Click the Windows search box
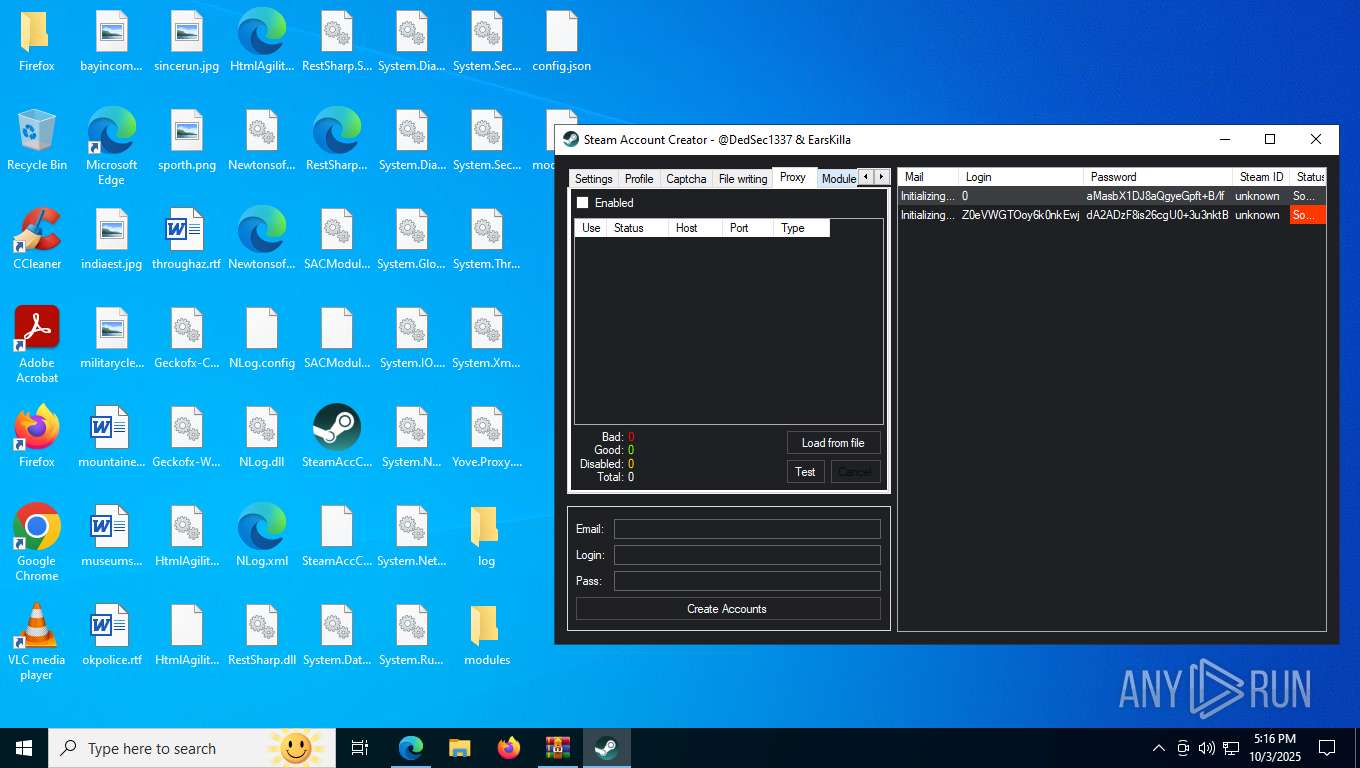Screen dimensions: 1360x768 click(192, 748)
